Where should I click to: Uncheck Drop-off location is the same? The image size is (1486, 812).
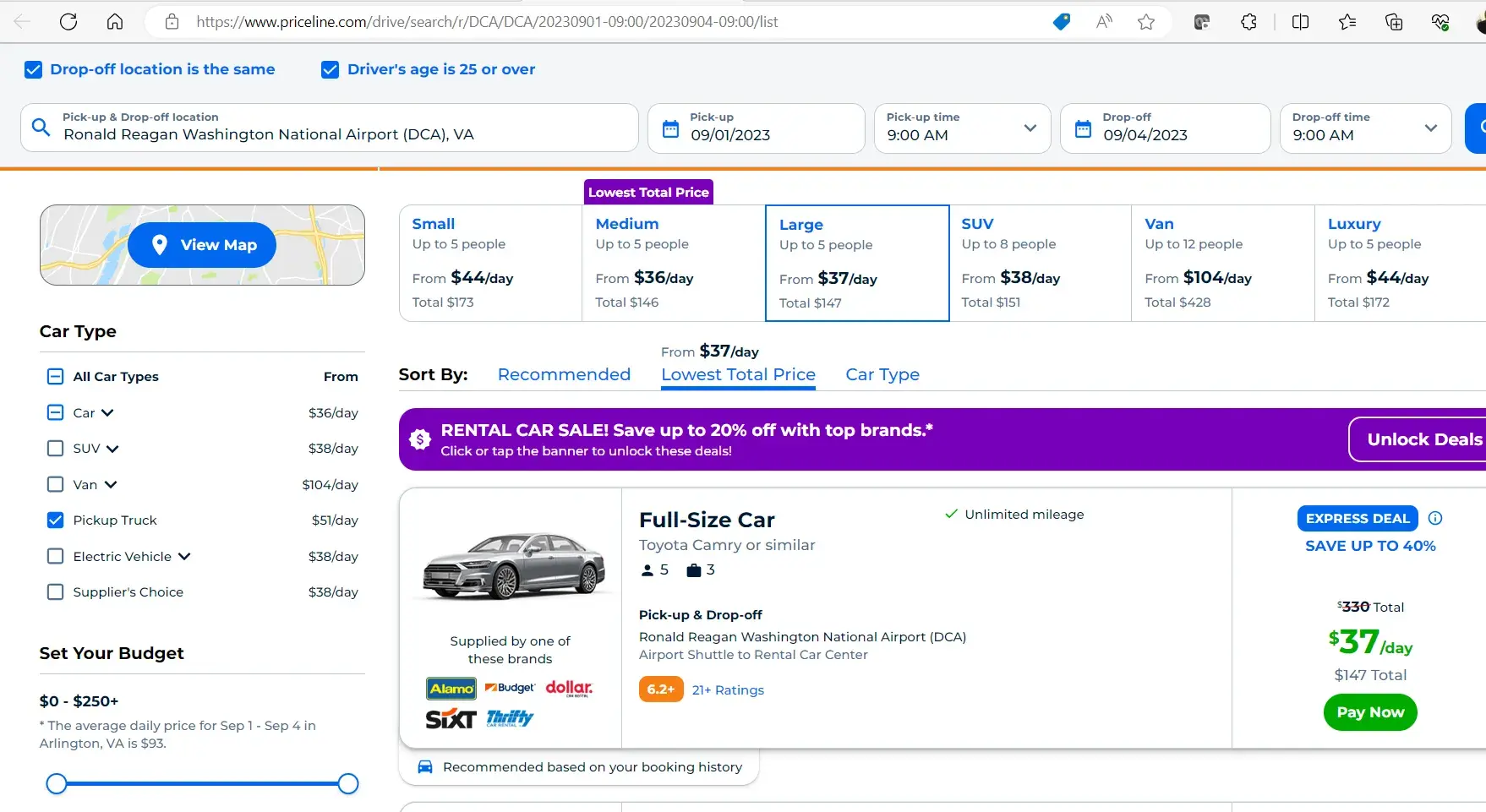33,69
